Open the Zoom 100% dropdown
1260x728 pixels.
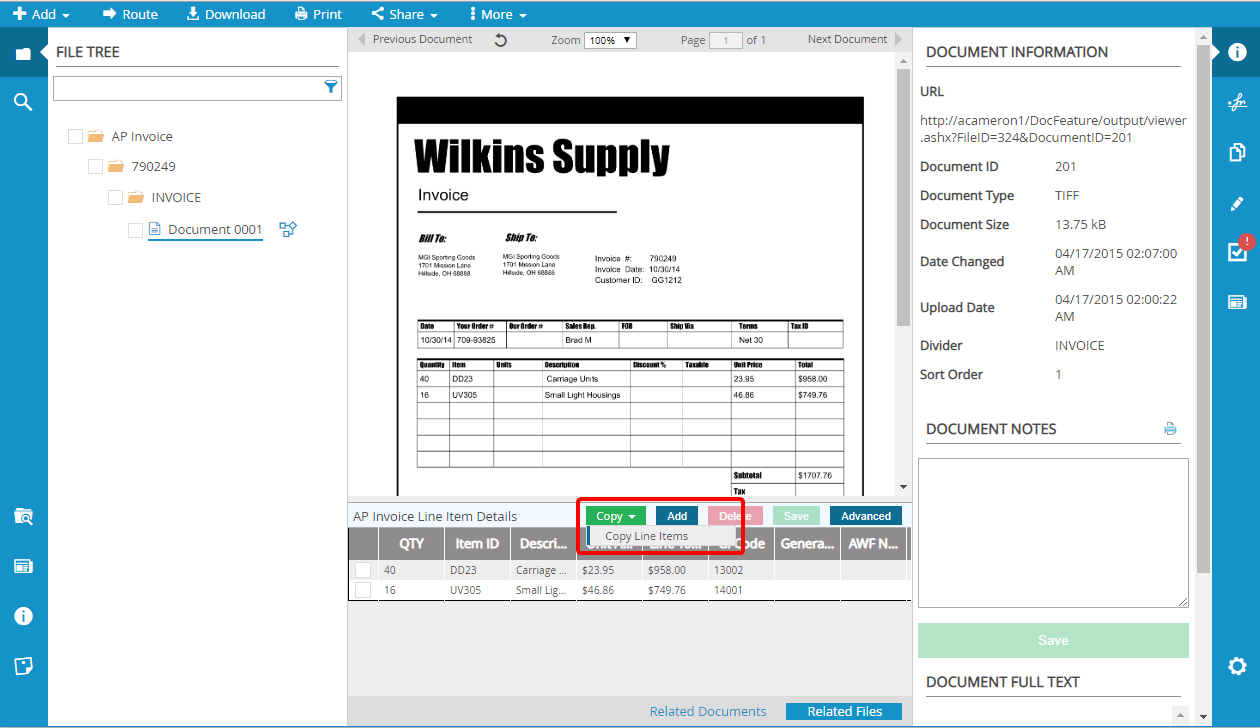[x=611, y=41]
